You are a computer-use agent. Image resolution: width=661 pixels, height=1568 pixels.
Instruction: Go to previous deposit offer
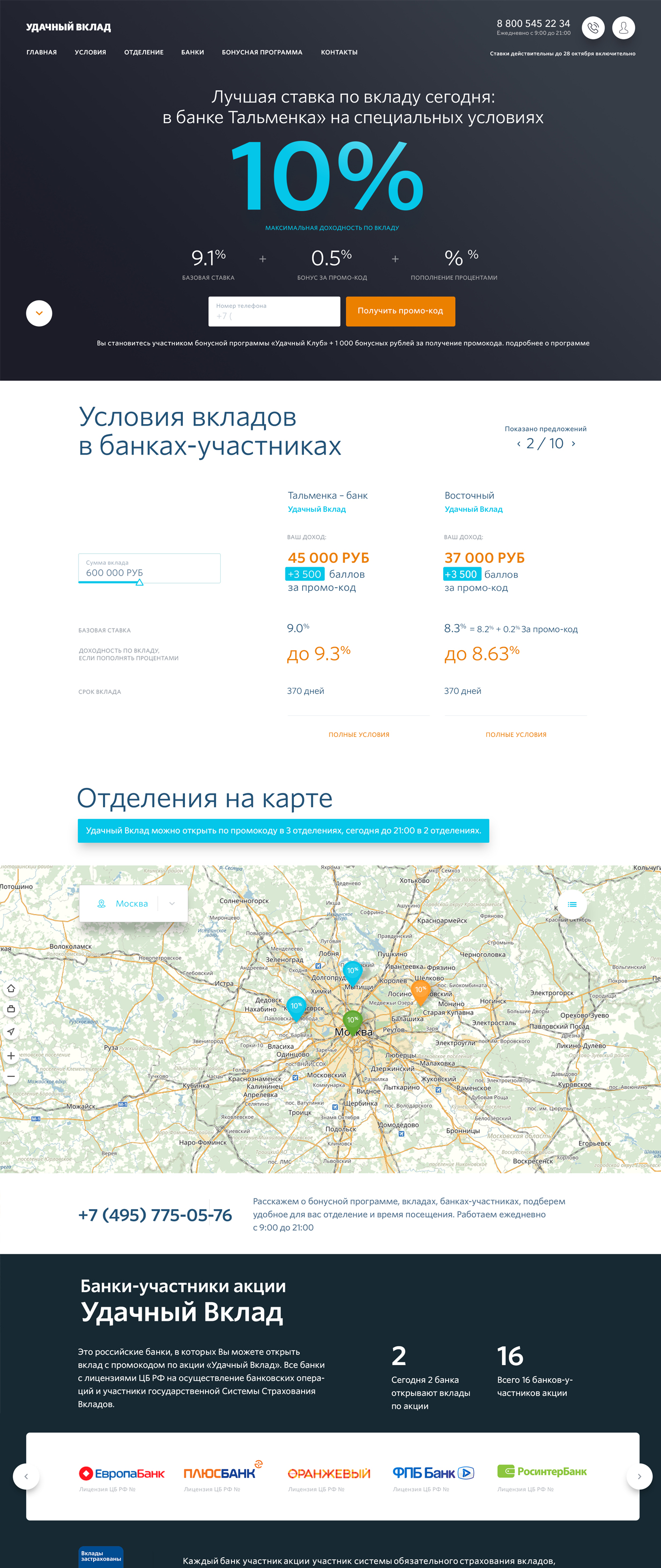pos(519,444)
